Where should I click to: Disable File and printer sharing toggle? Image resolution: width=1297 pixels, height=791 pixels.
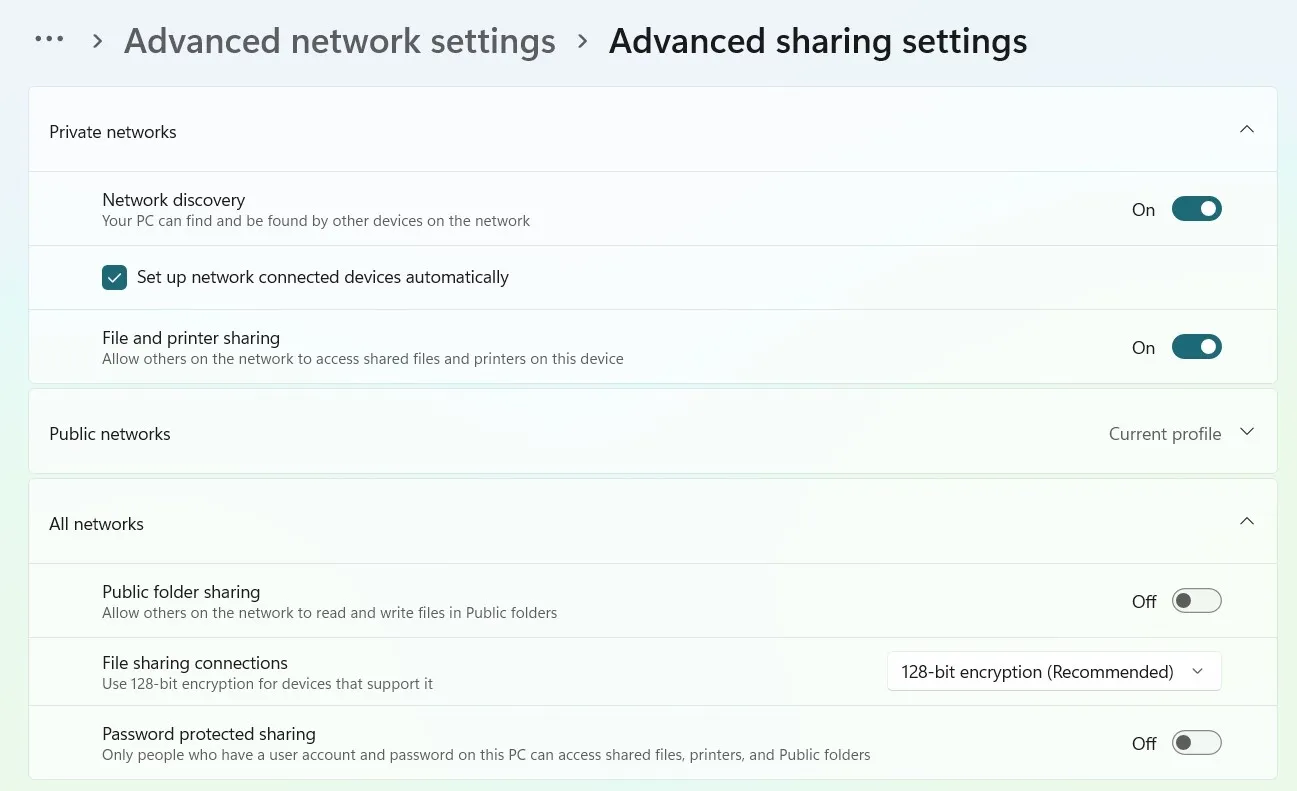pos(1196,347)
